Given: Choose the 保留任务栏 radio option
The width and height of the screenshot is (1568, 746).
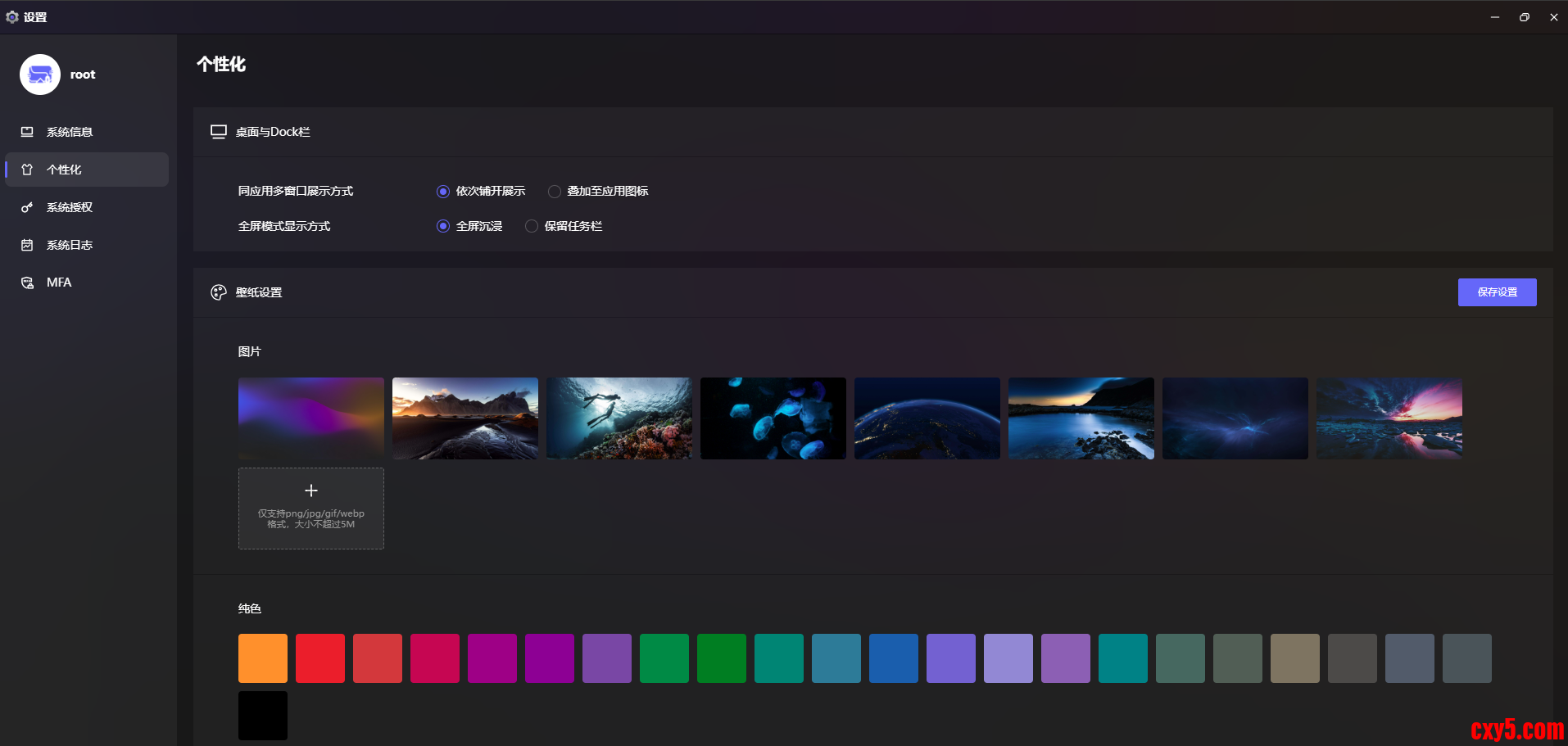Looking at the screenshot, I should 532,226.
